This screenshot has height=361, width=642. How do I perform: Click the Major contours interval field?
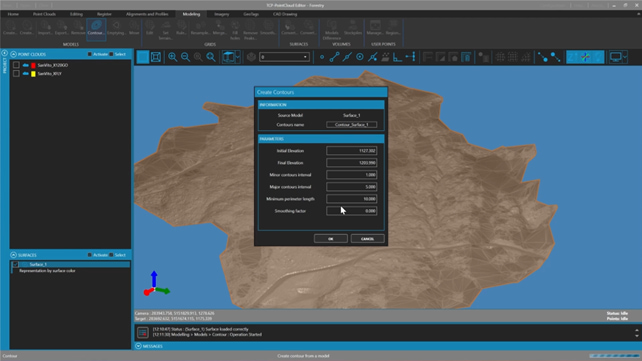(x=351, y=187)
